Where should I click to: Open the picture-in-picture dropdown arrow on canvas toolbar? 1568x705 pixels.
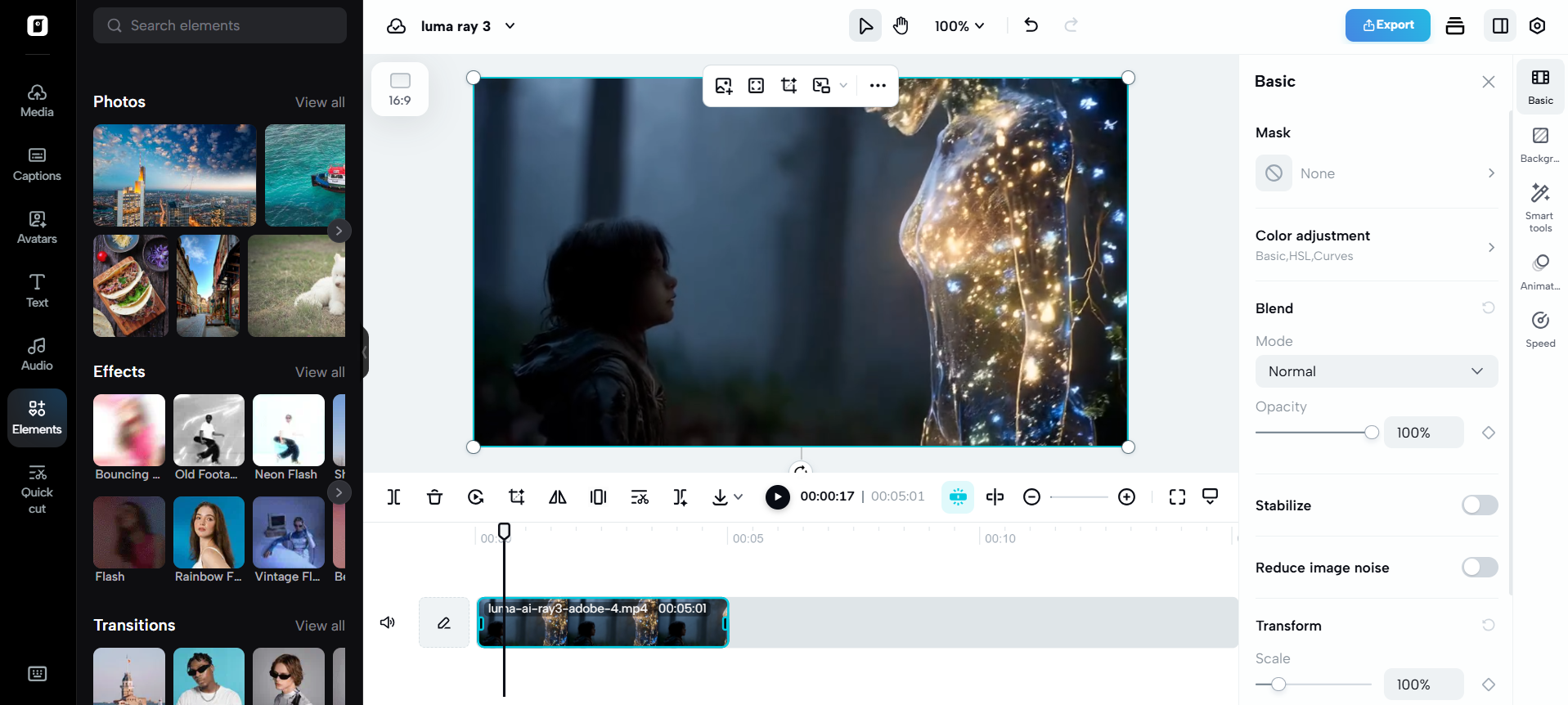point(843,86)
